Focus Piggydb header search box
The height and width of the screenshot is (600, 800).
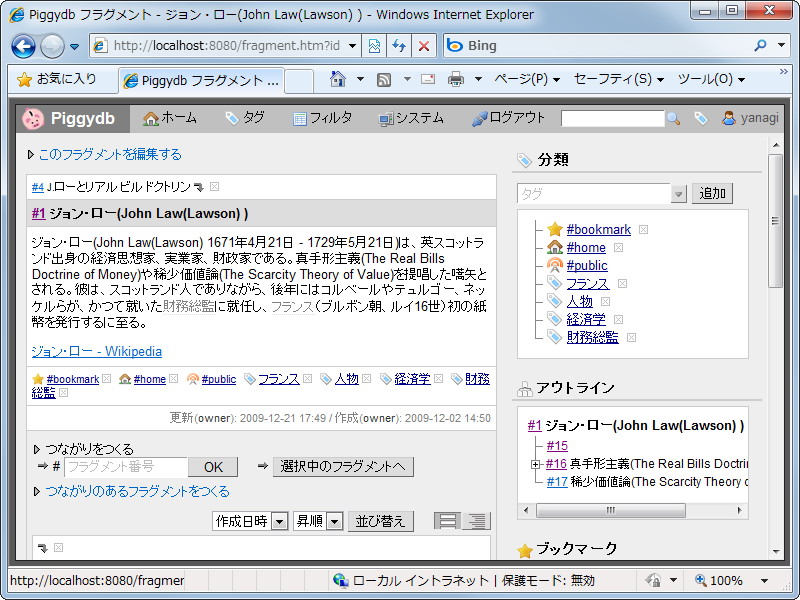[x=612, y=118]
